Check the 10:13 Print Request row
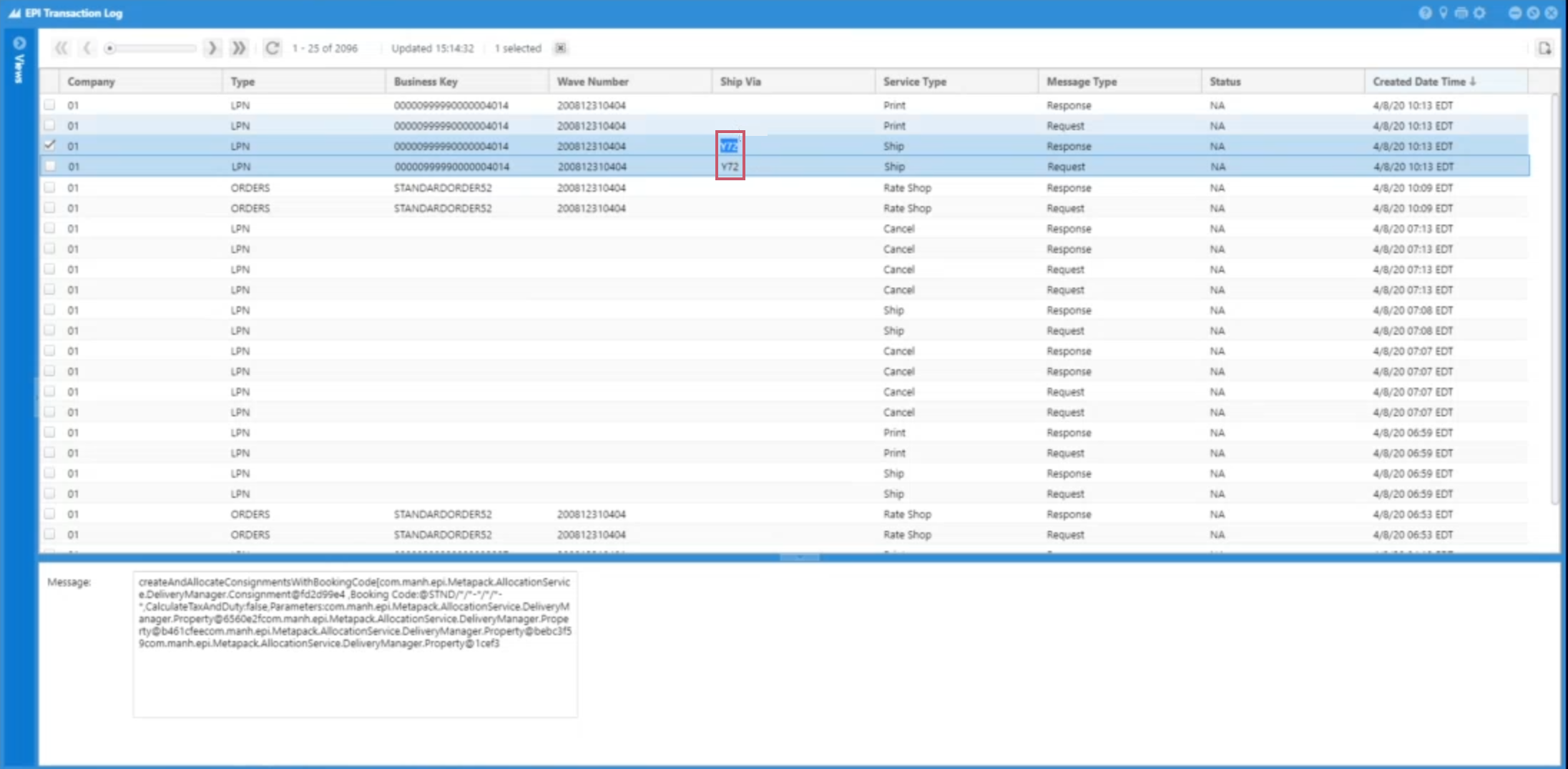The height and width of the screenshot is (769, 1568). click(49, 125)
